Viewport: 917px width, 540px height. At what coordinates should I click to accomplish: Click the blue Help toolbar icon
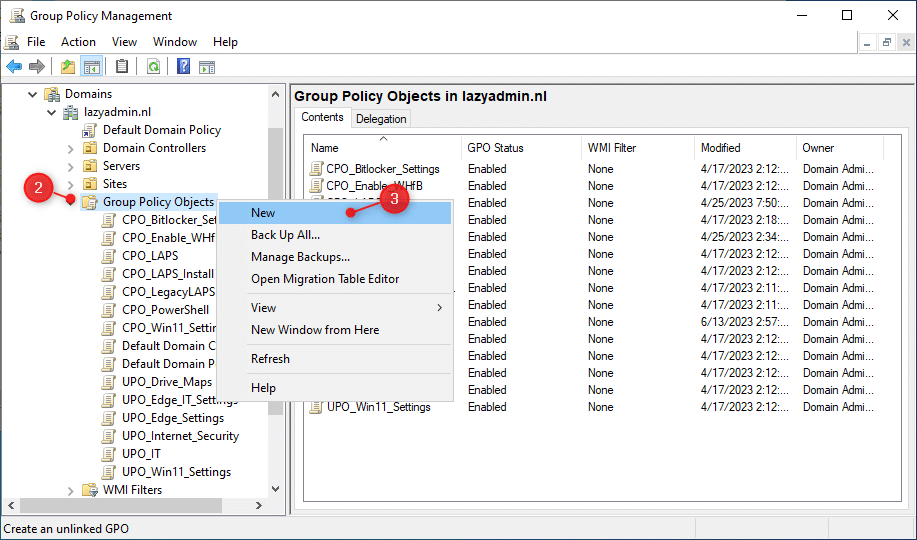click(x=183, y=67)
